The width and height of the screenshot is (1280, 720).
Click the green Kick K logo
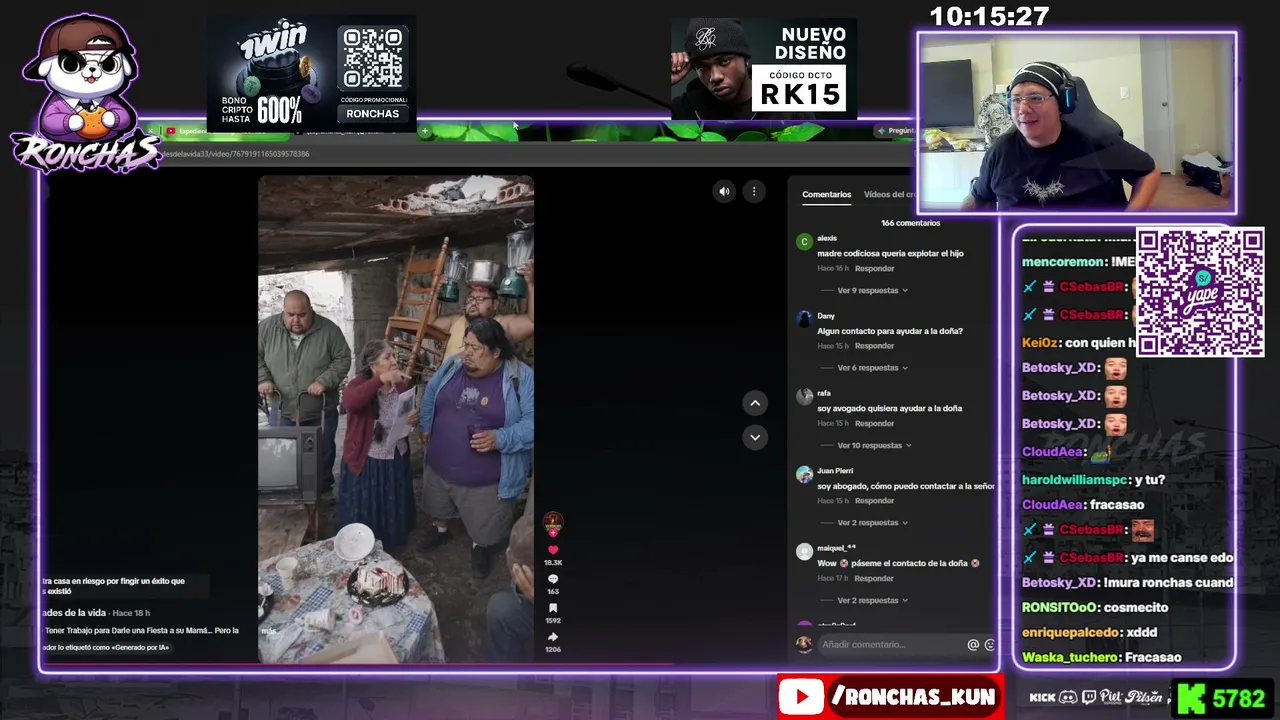(x=1191, y=697)
